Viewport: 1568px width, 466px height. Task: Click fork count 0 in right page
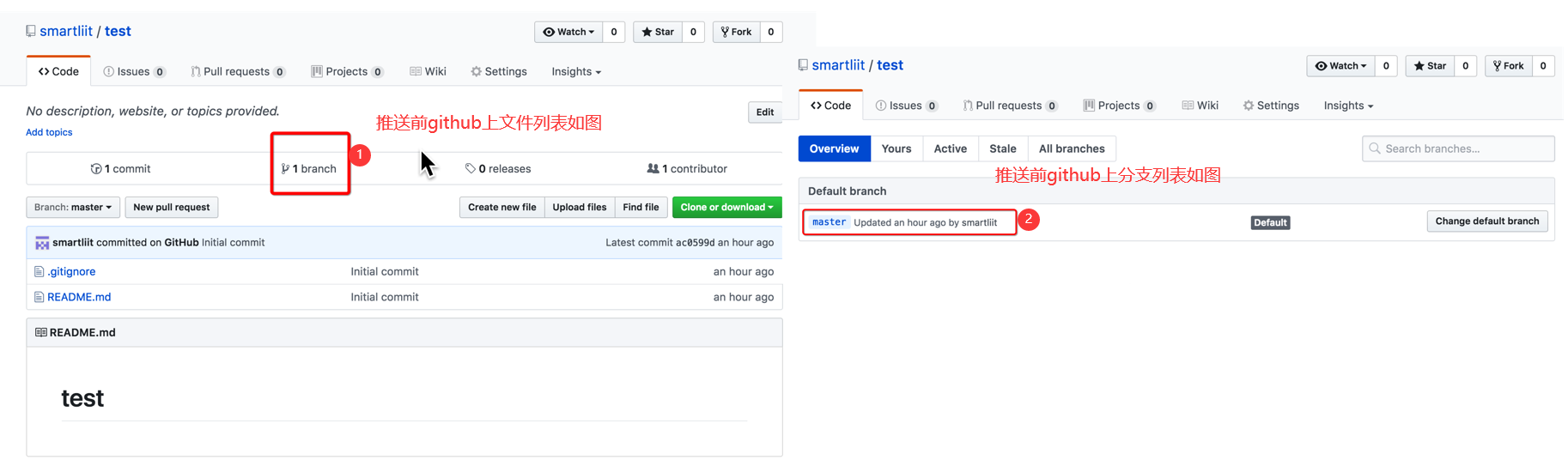pyautogui.click(x=1543, y=66)
